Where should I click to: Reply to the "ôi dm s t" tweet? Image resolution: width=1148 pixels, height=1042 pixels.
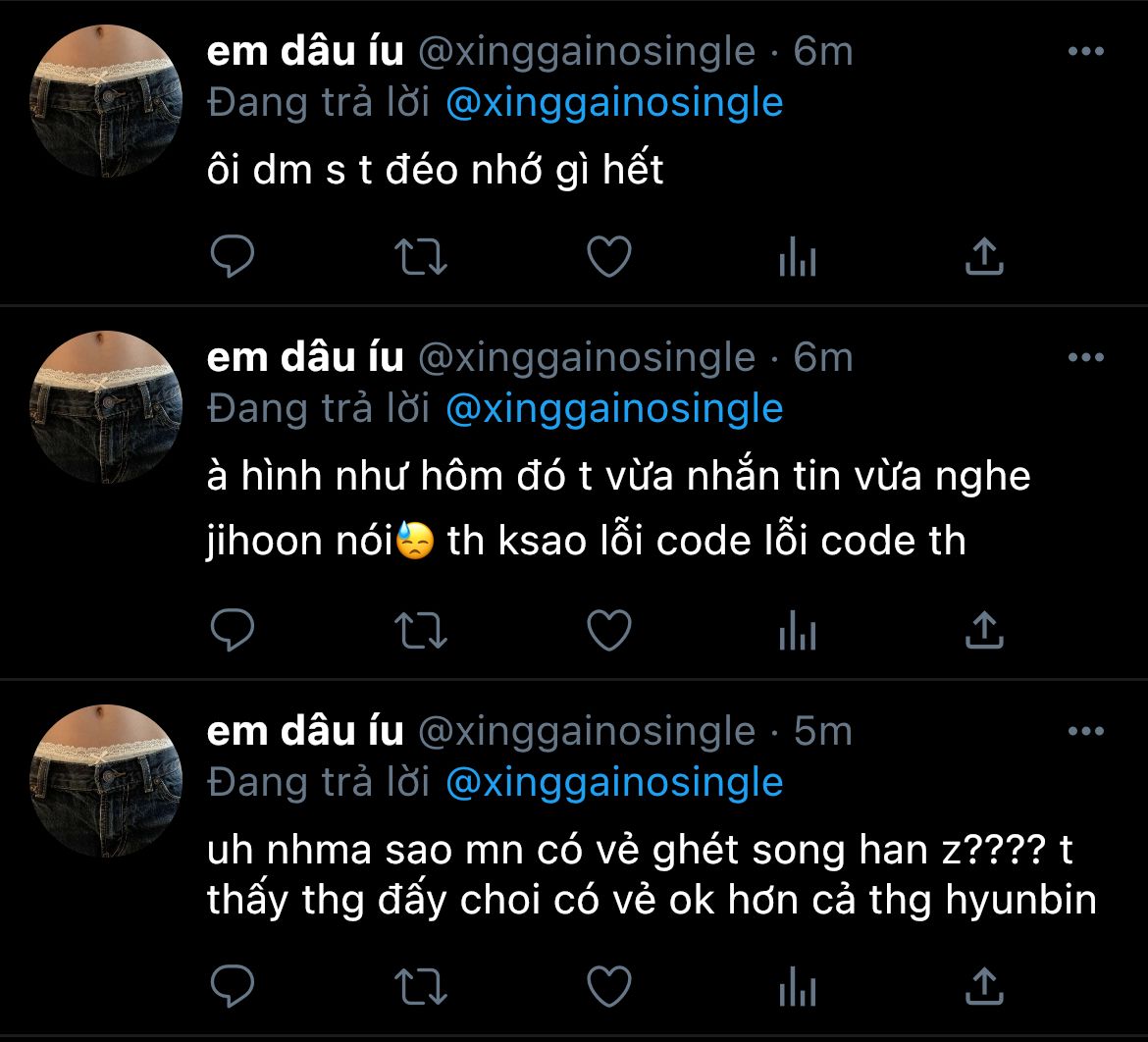point(233,257)
